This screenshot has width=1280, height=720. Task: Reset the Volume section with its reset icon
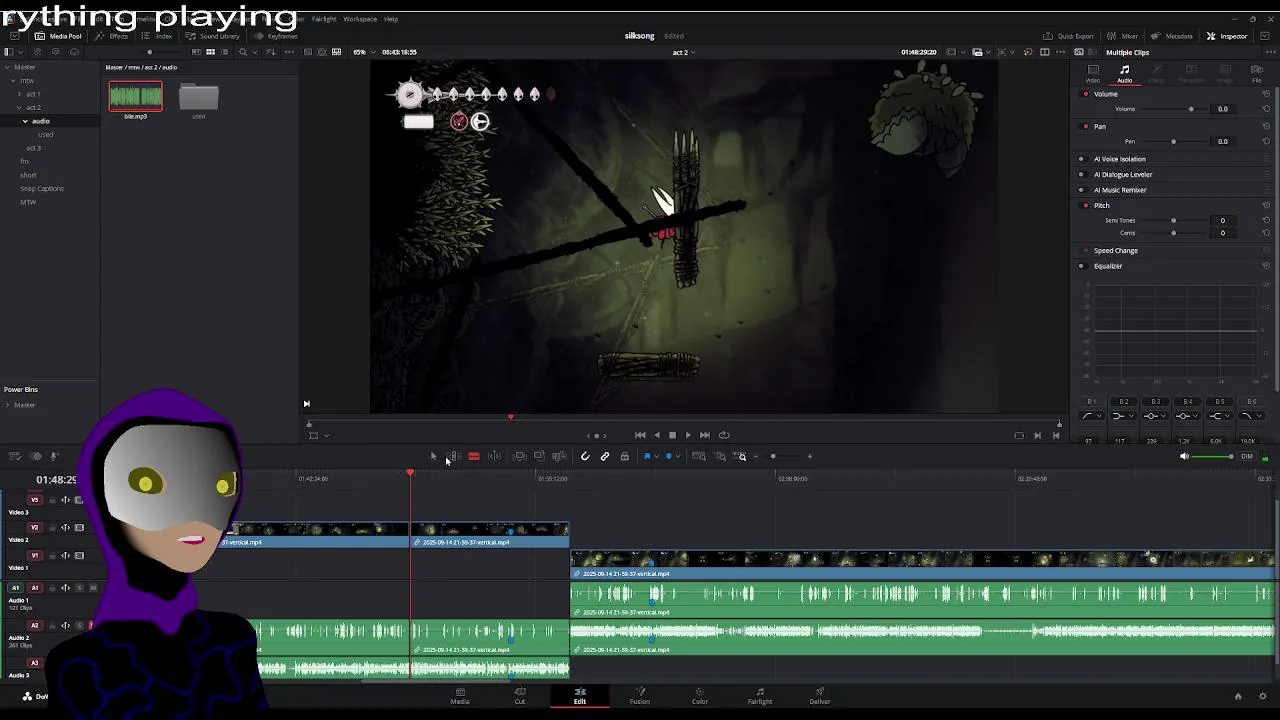pos(1266,94)
